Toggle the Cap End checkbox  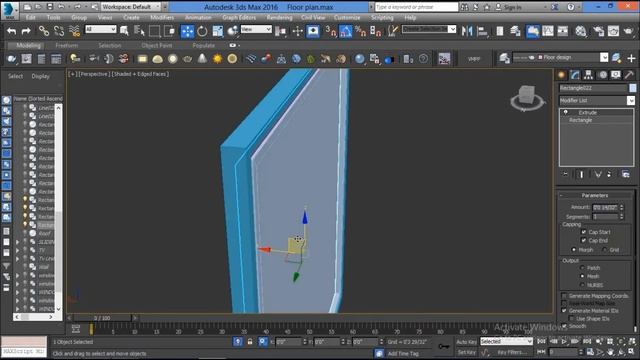click(584, 240)
